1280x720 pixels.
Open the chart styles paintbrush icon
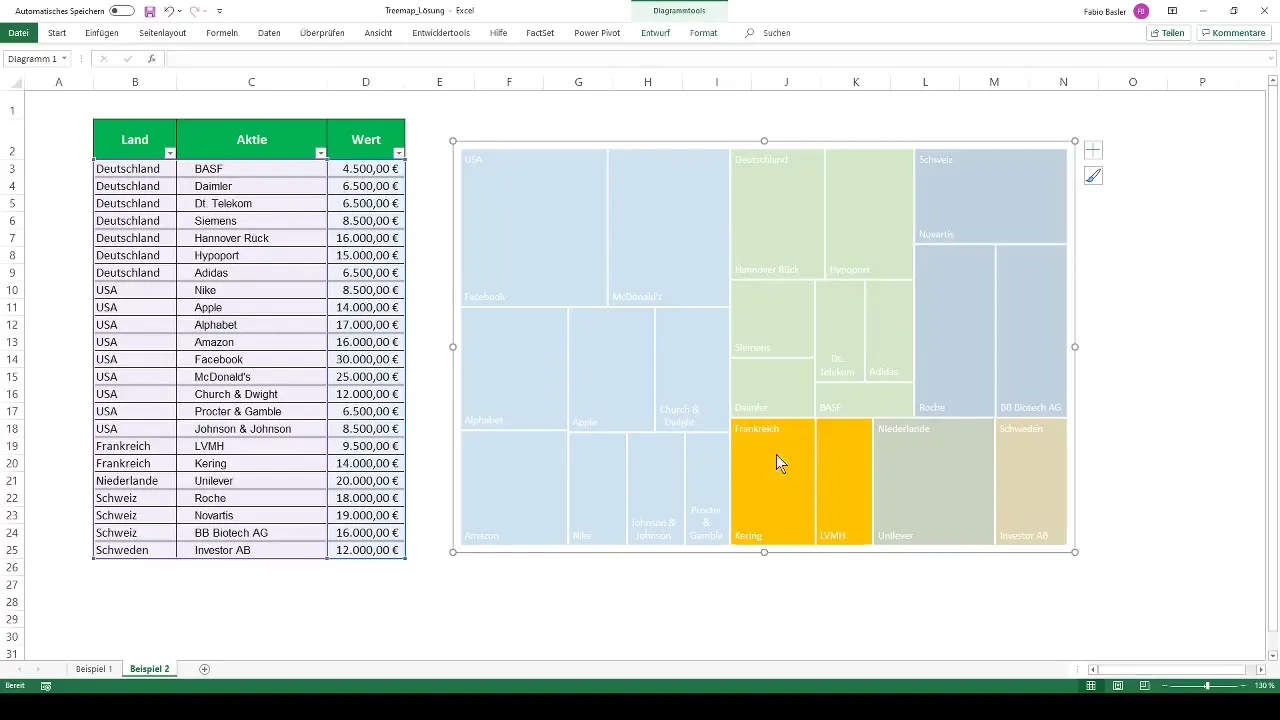tap(1093, 176)
